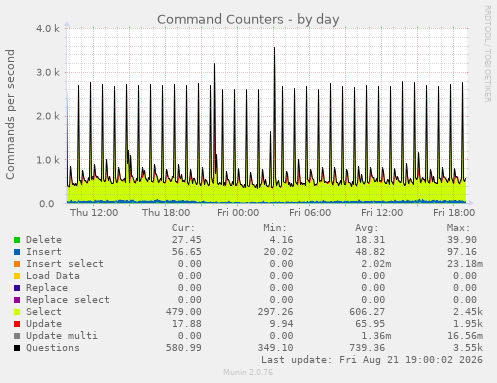This screenshot has width=497, height=383.
Task: Click Insert maximum value 97.16
Action: pos(462,252)
